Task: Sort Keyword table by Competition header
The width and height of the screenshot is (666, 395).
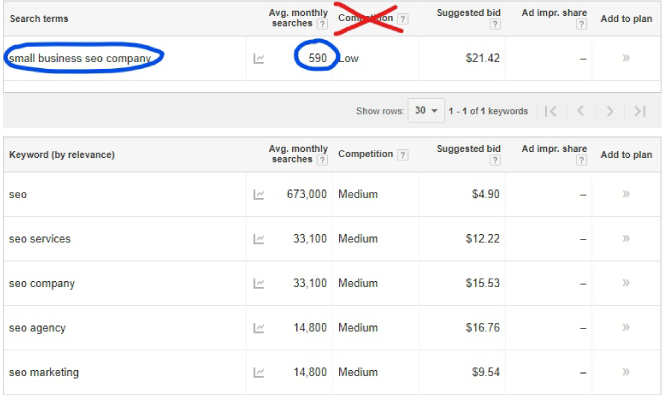Action: coord(365,154)
